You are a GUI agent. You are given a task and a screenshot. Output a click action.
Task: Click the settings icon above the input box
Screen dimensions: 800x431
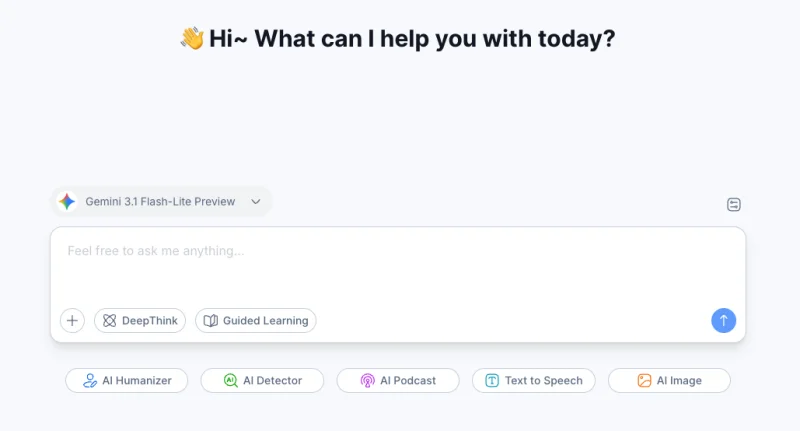[x=734, y=205]
